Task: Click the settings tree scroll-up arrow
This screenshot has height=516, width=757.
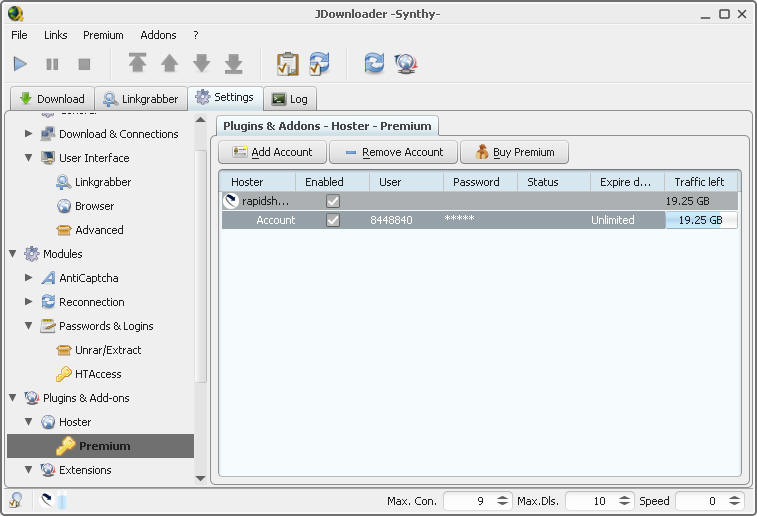Action: 200,120
